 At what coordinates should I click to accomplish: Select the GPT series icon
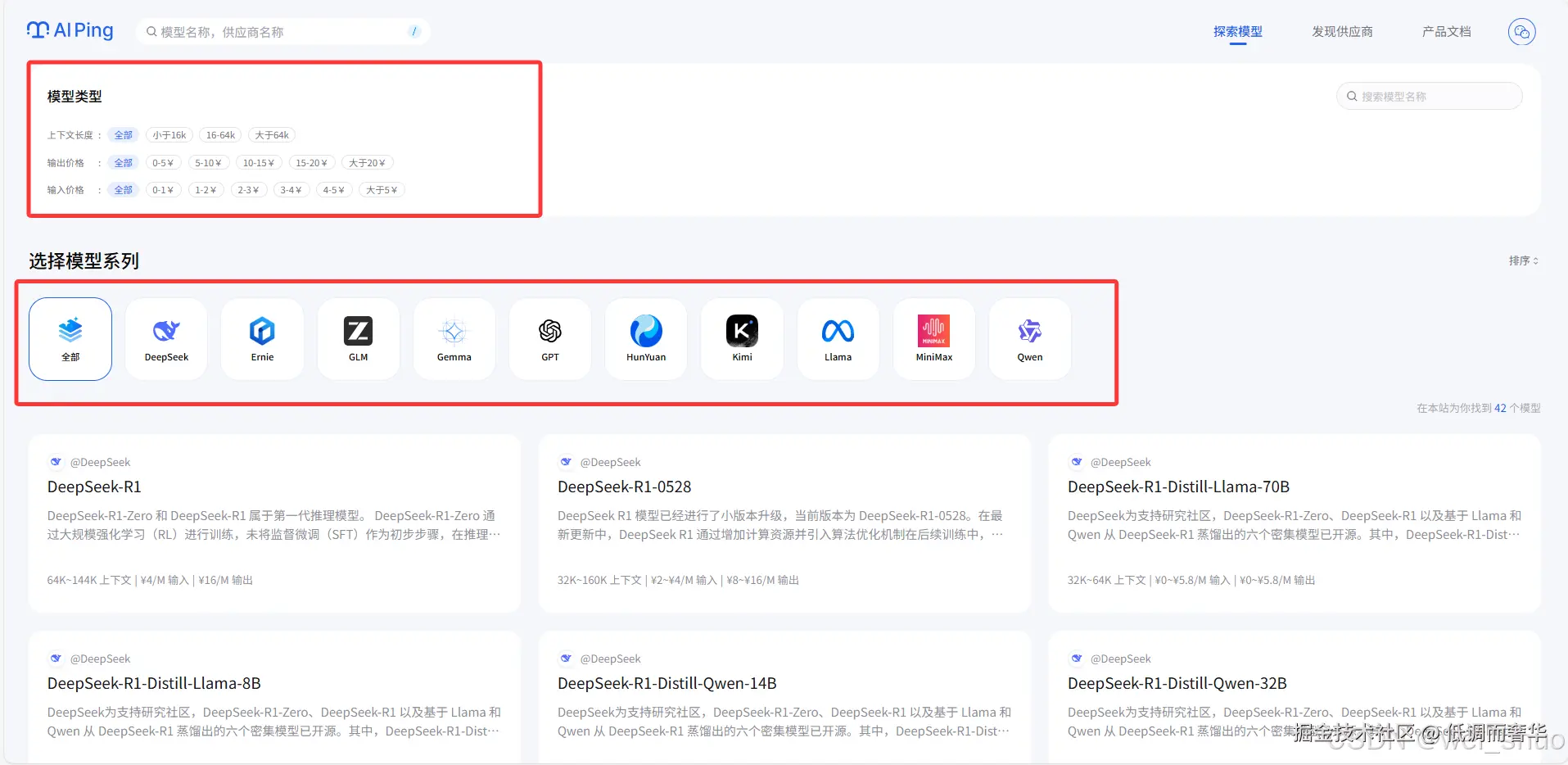pyautogui.click(x=550, y=331)
